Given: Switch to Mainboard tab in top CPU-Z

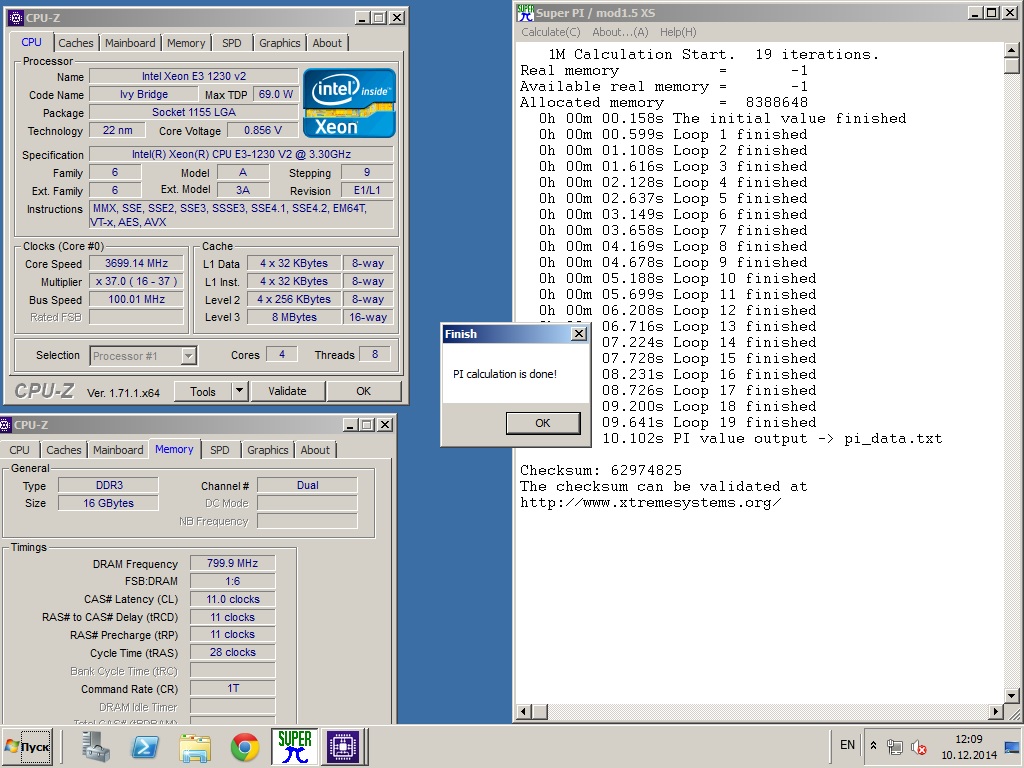Looking at the screenshot, I should pyautogui.click(x=130, y=43).
